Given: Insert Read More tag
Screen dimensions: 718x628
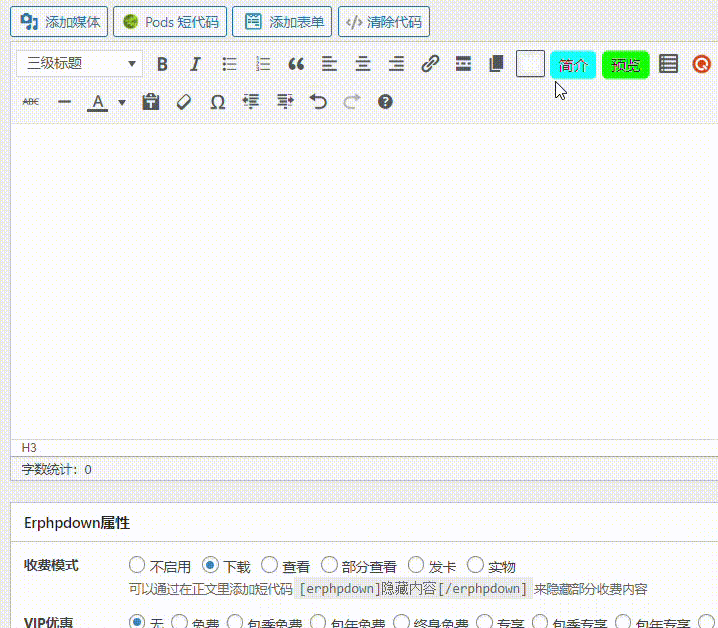Looking at the screenshot, I should pos(463,64).
